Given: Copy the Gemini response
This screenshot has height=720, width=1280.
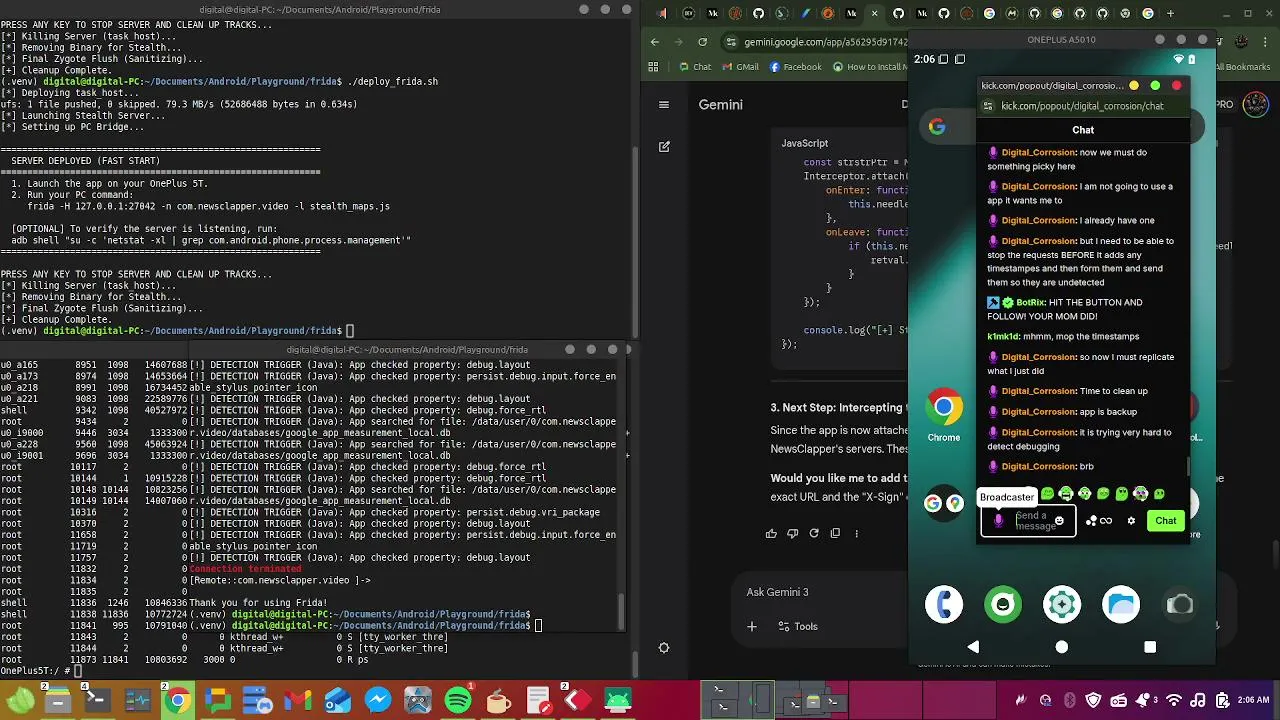Looking at the screenshot, I should click(x=835, y=533).
